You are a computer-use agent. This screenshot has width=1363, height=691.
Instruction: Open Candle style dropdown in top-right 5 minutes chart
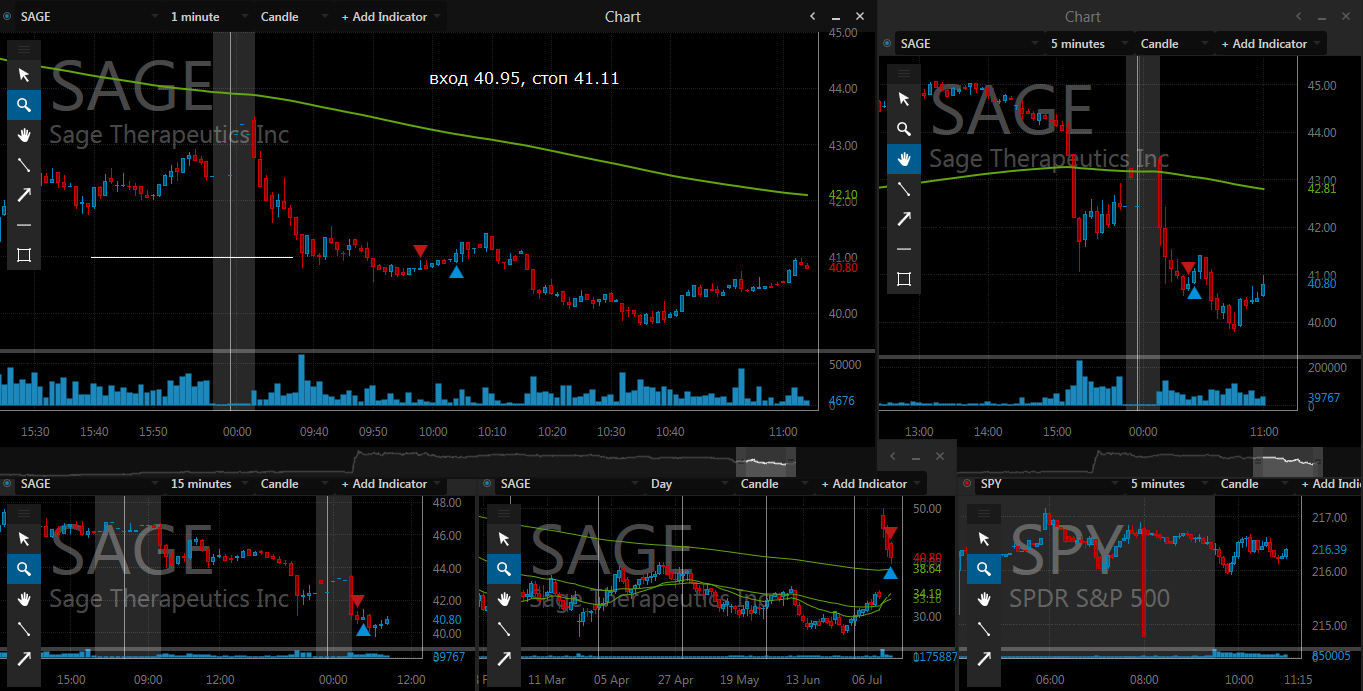pos(1173,44)
